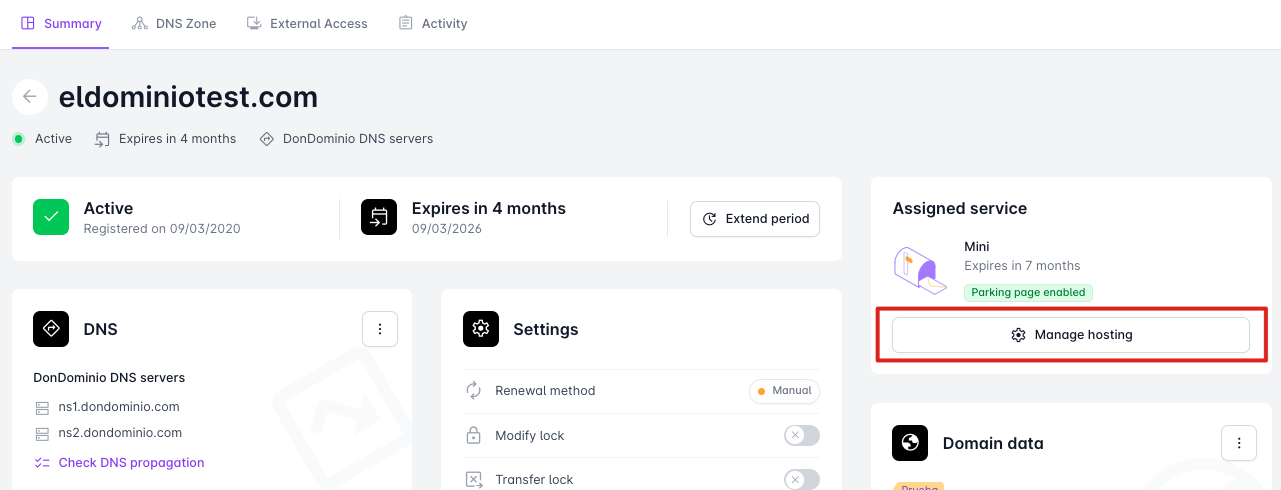Click the Settings gear card icon

481,329
